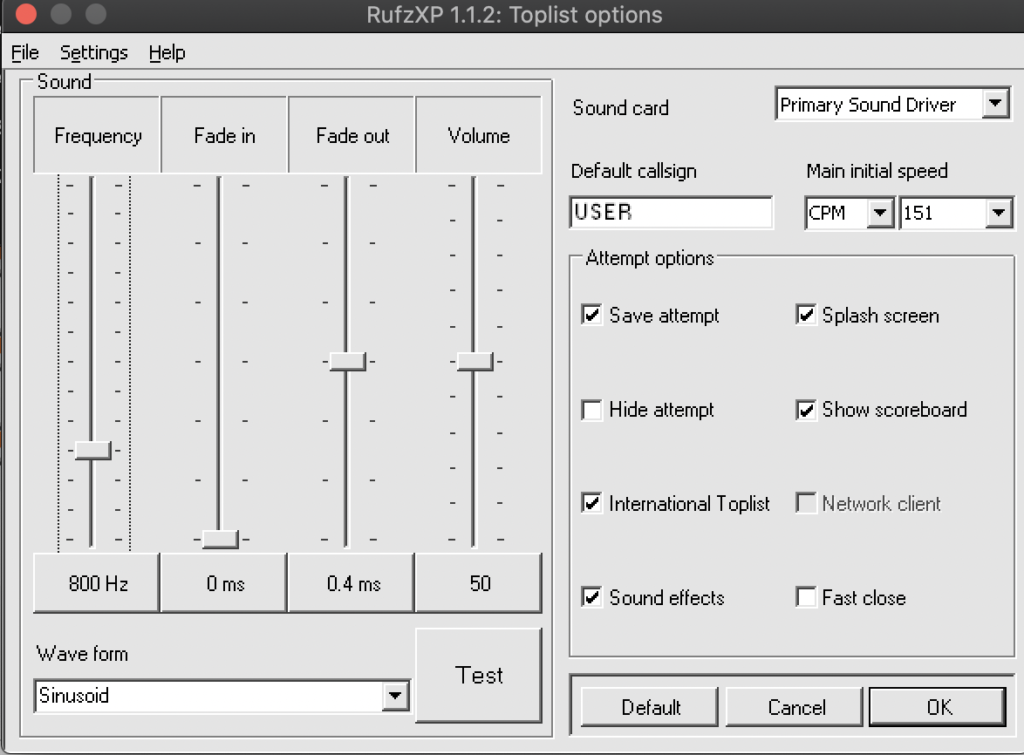Click the Volume slider handle

coord(475,361)
